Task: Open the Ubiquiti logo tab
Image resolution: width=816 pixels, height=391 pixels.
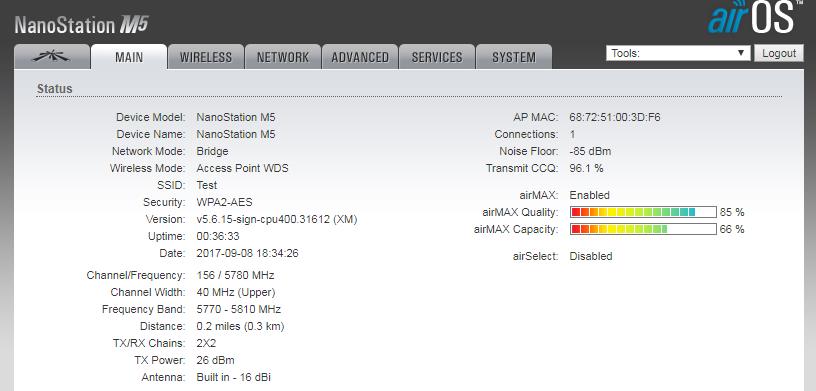Action: tap(52, 57)
